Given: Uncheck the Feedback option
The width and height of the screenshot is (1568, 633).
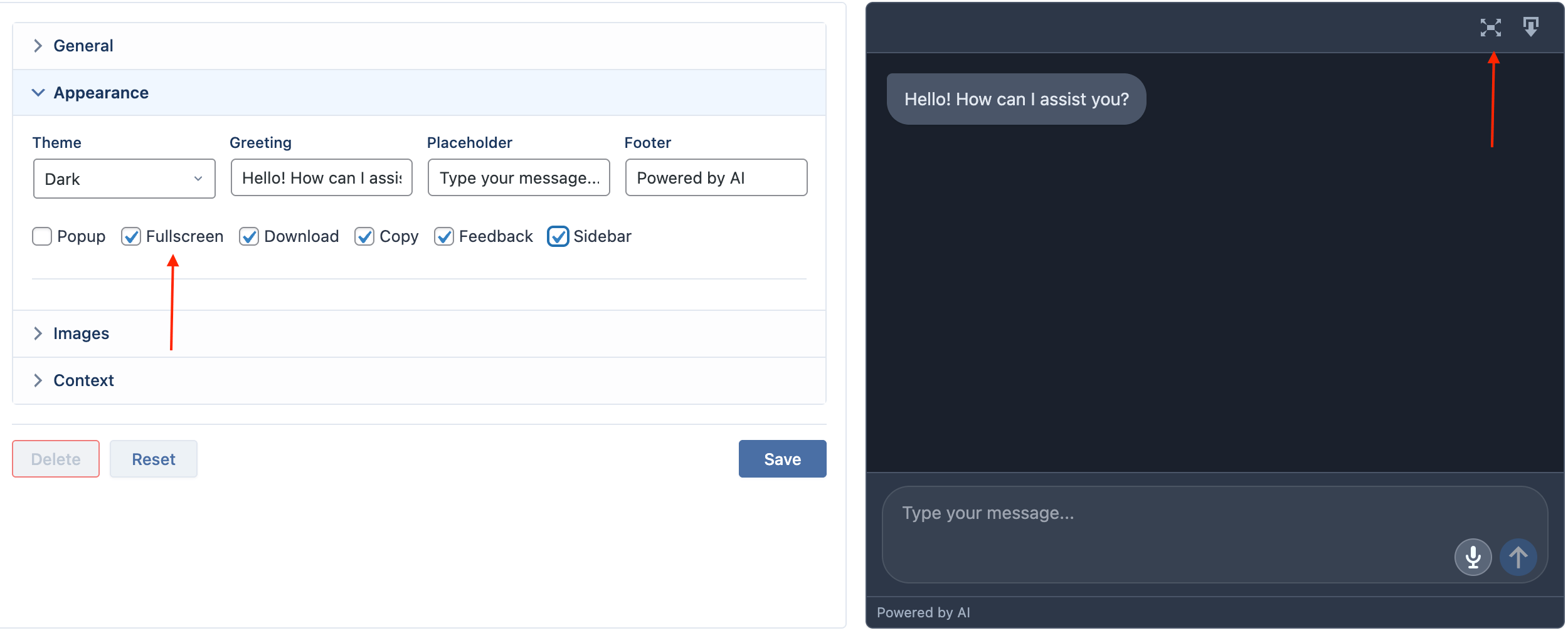Looking at the screenshot, I should (443, 236).
